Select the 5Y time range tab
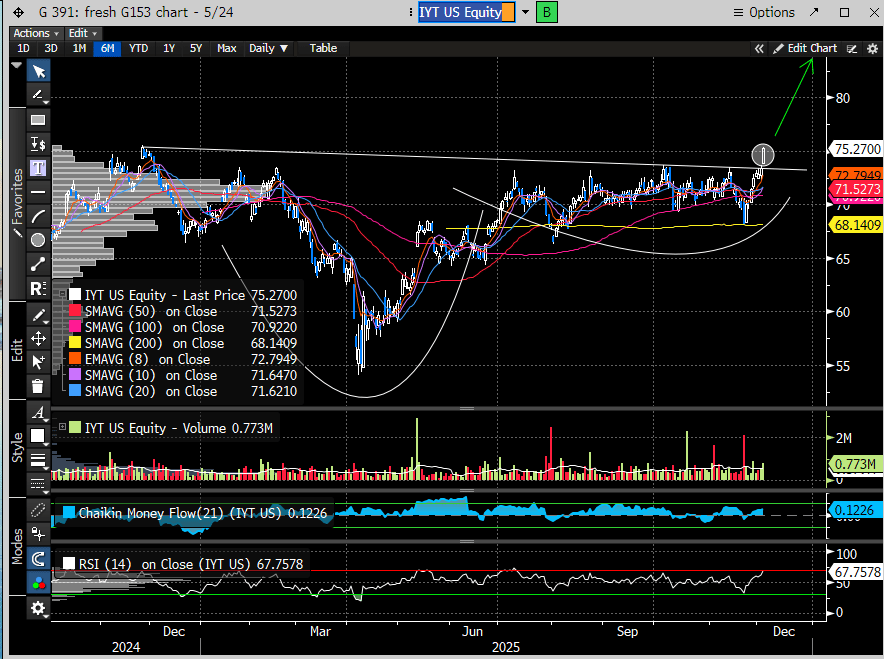The image size is (884, 659). 196,48
